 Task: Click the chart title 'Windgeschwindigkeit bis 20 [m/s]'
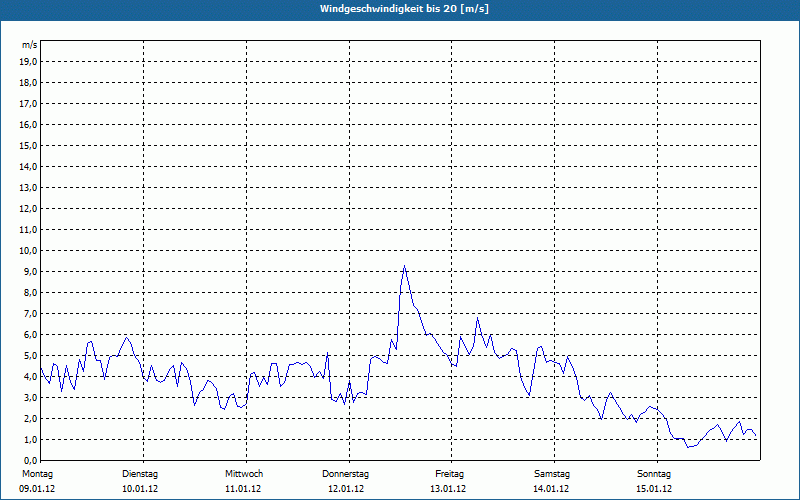(404, 9)
